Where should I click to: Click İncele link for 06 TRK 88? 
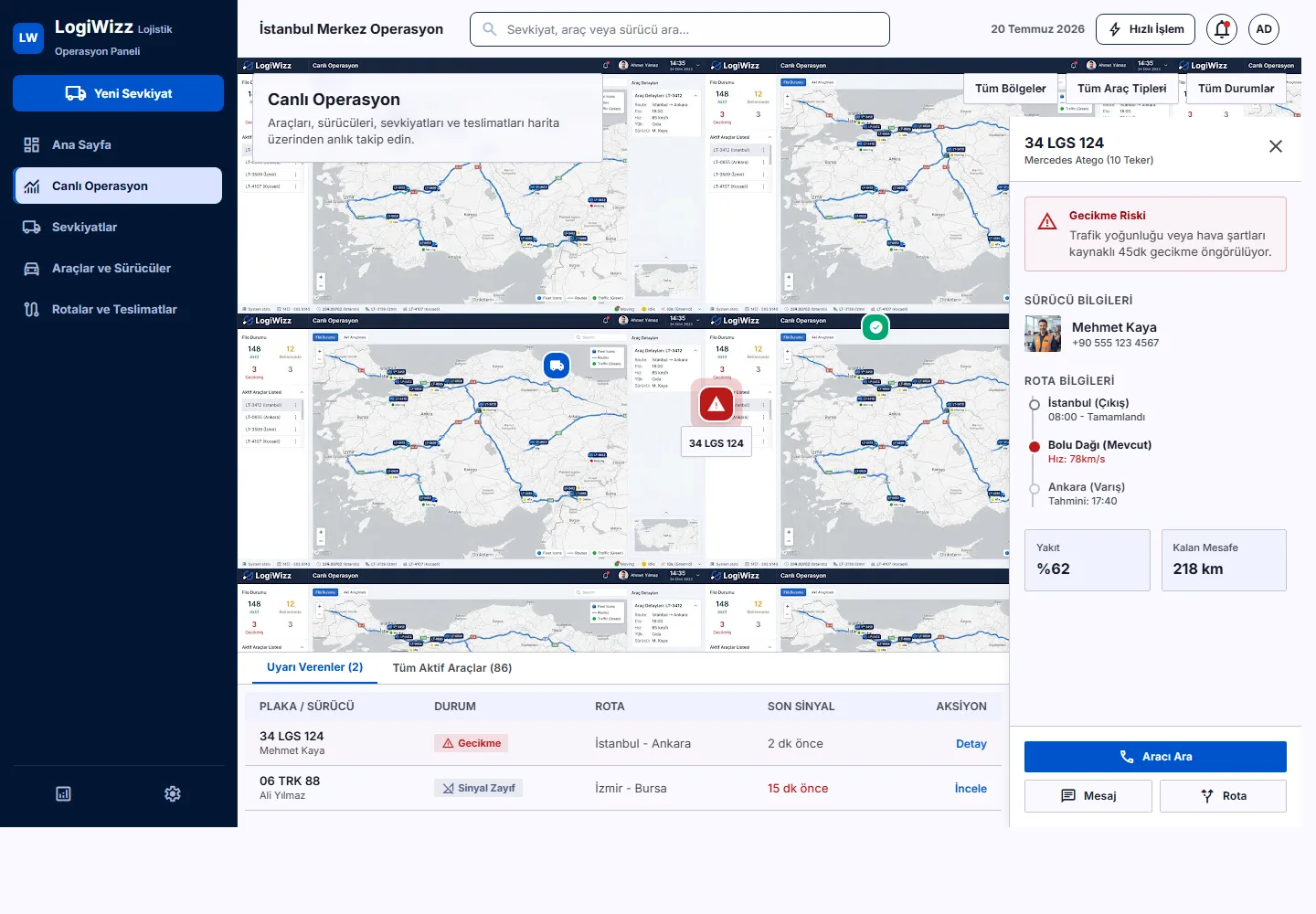[x=971, y=789]
